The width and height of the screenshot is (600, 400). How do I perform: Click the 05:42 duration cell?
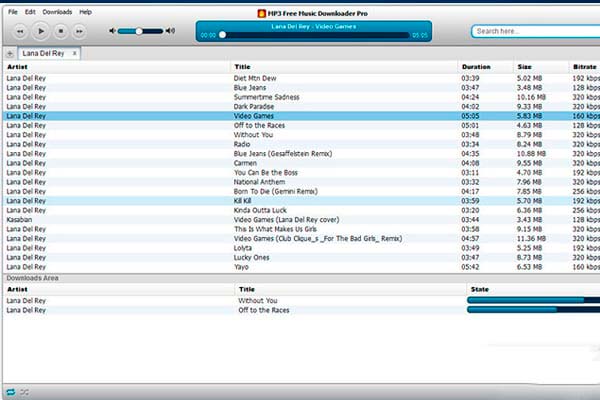pyautogui.click(x=470, y=267)
